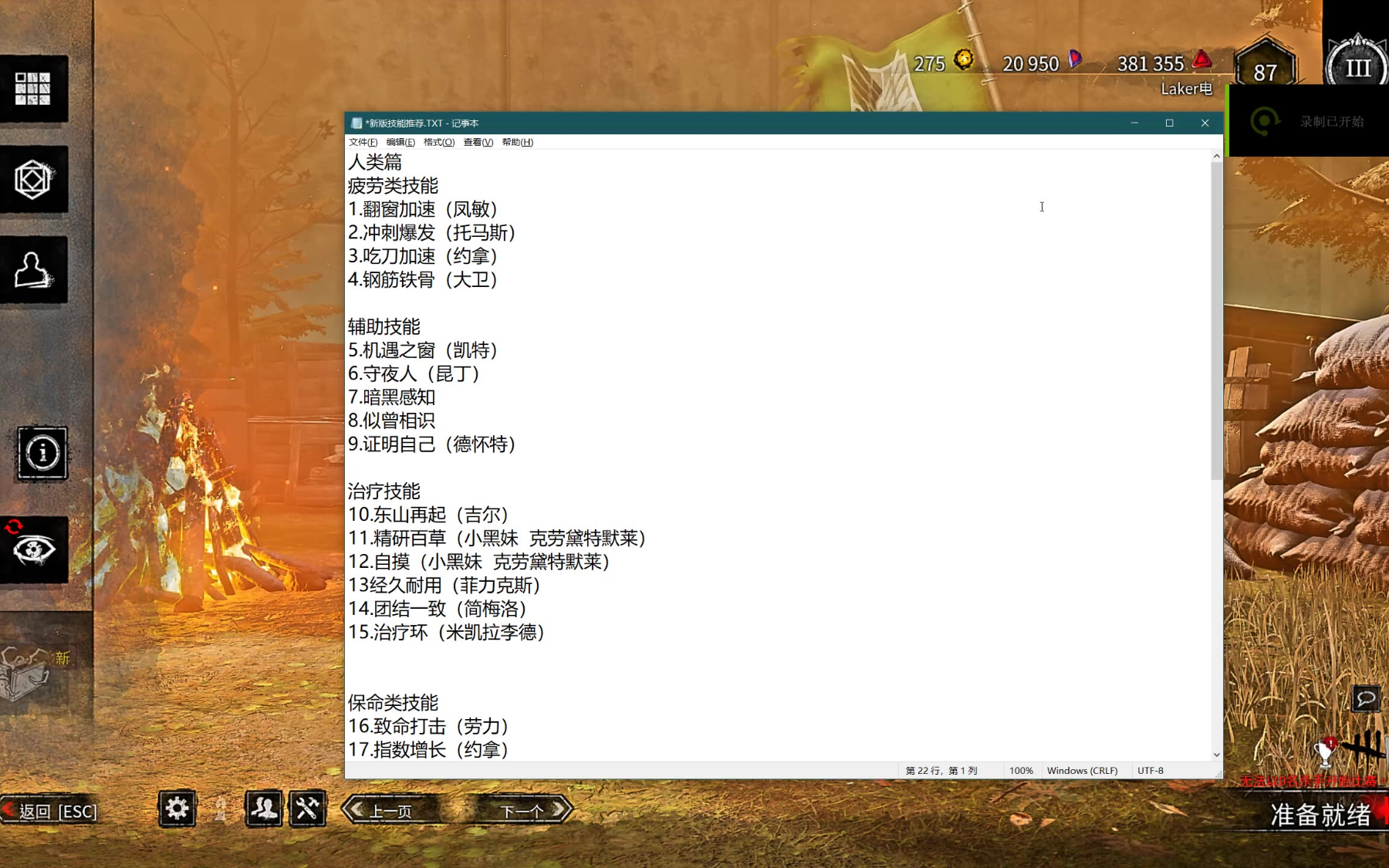Click scroll down arrow in Notepad

pyautogui.click(x=1216, y=755)
